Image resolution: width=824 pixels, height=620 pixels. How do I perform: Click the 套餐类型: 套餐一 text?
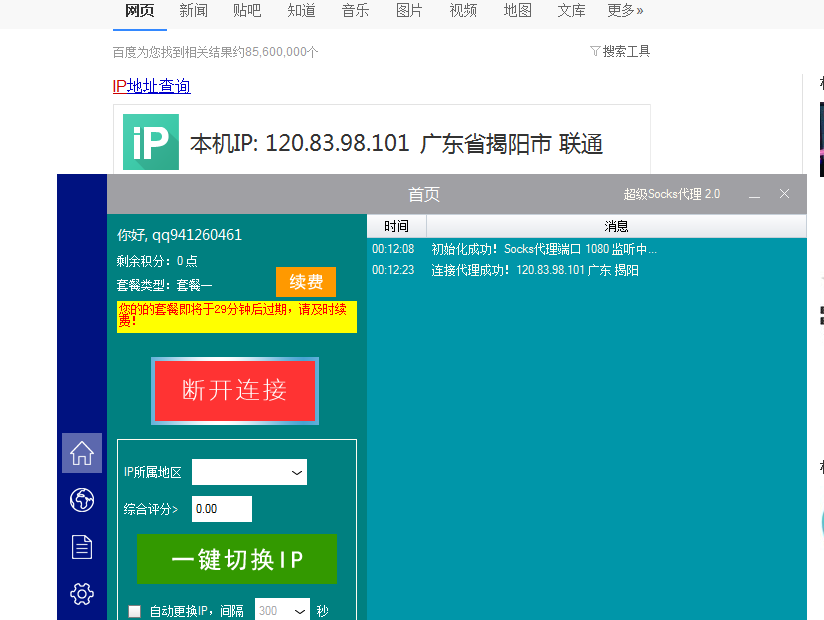point(164,285)
